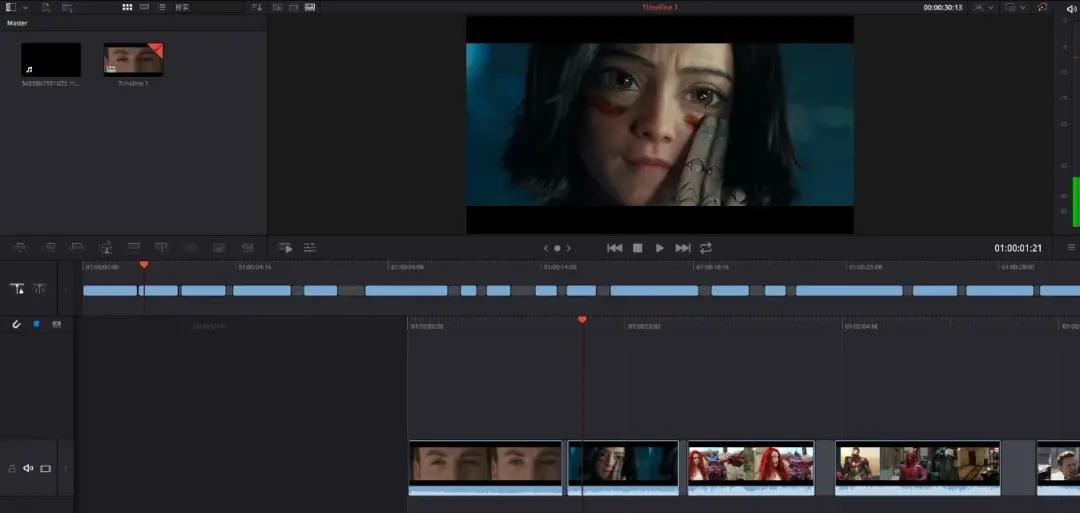Select the red-haired woman clip in the lower timeline
The width and height of the screenshot is (1080, 513).
(751, 468)
